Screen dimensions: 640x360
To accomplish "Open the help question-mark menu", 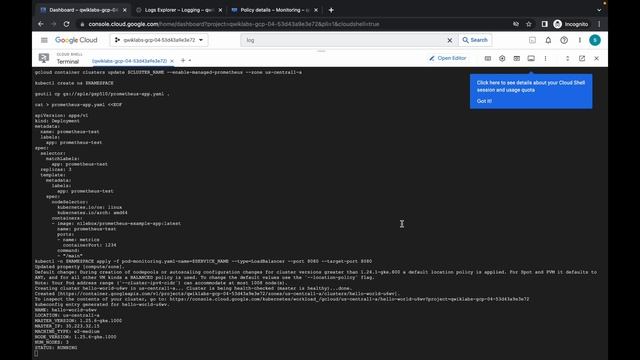I will click(x=564, y=40).
